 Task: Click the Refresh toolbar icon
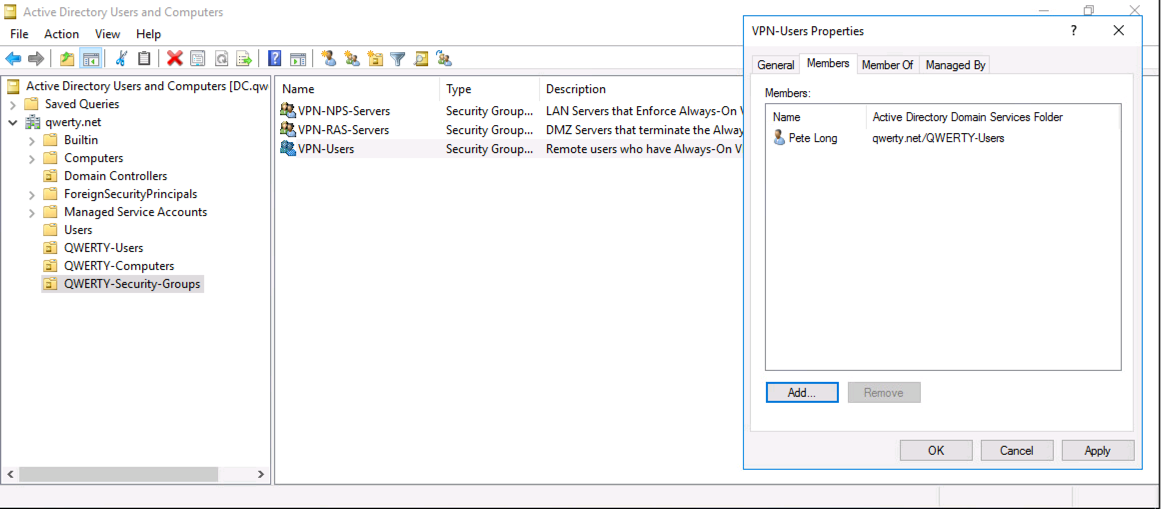point(221,59)
